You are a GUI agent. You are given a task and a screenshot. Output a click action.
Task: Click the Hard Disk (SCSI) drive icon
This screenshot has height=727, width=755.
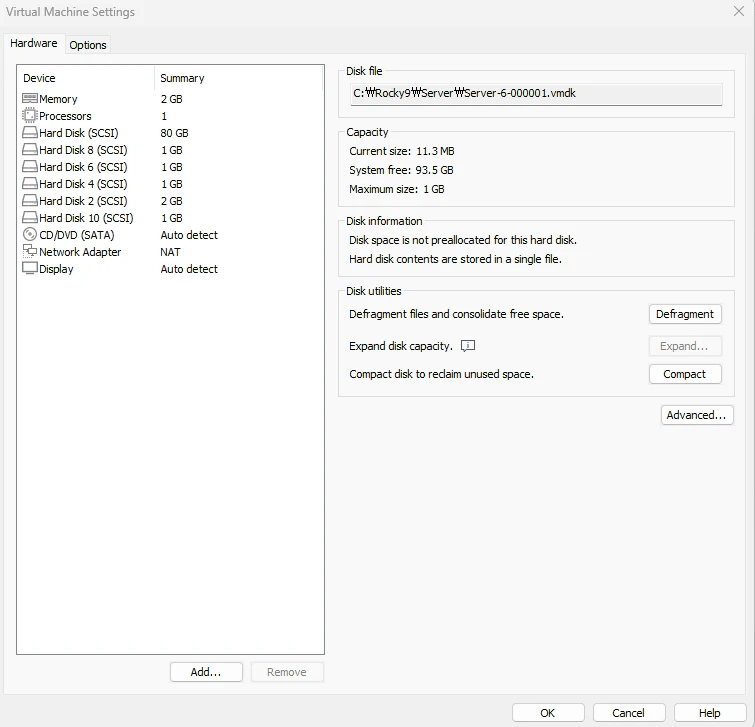tap(29, 132)
